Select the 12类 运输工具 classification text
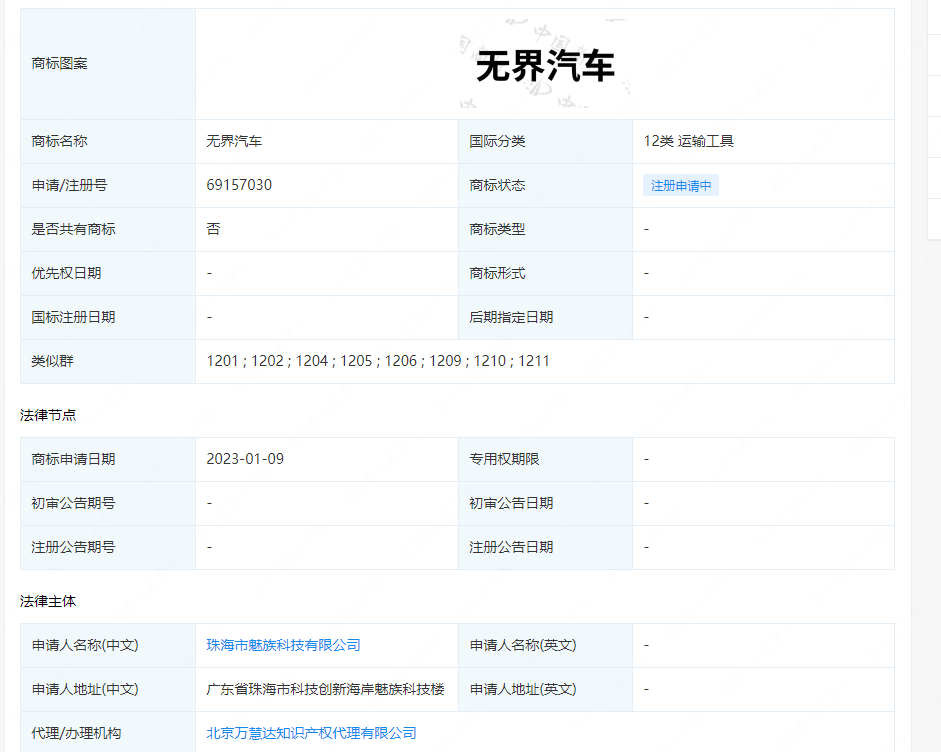941x752 pixels. (692, 141)
